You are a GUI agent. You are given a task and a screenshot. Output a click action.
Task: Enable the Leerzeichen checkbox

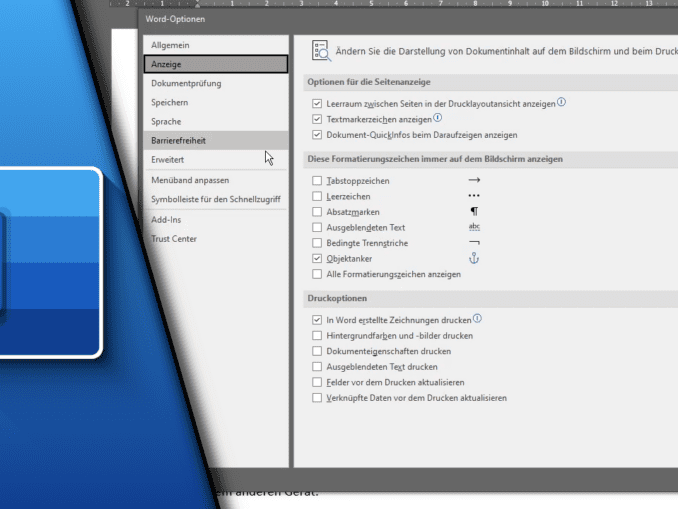pos(317,196)
